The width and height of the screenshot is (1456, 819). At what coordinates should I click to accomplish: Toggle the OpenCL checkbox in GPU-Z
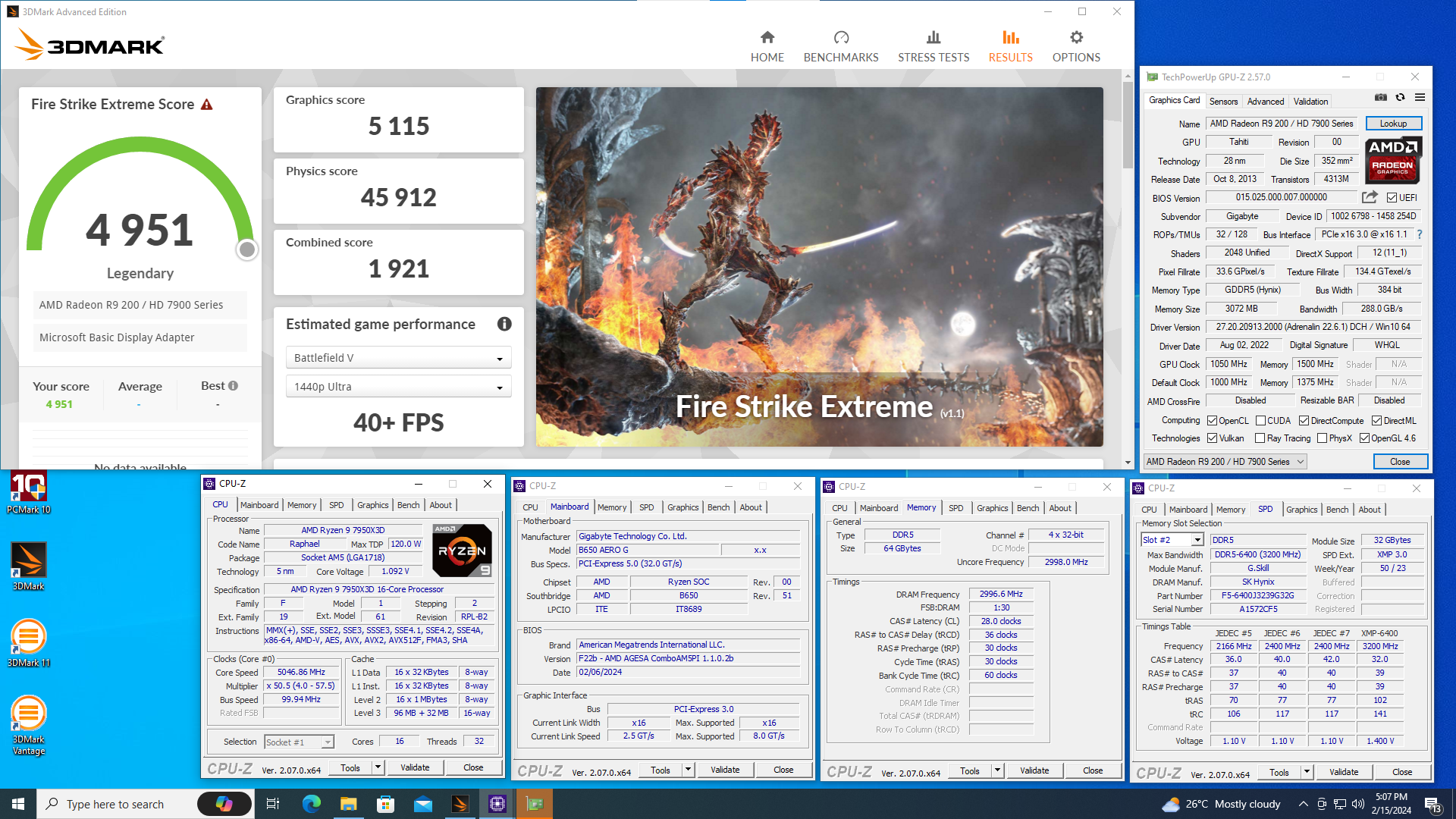coord(1213,421)
